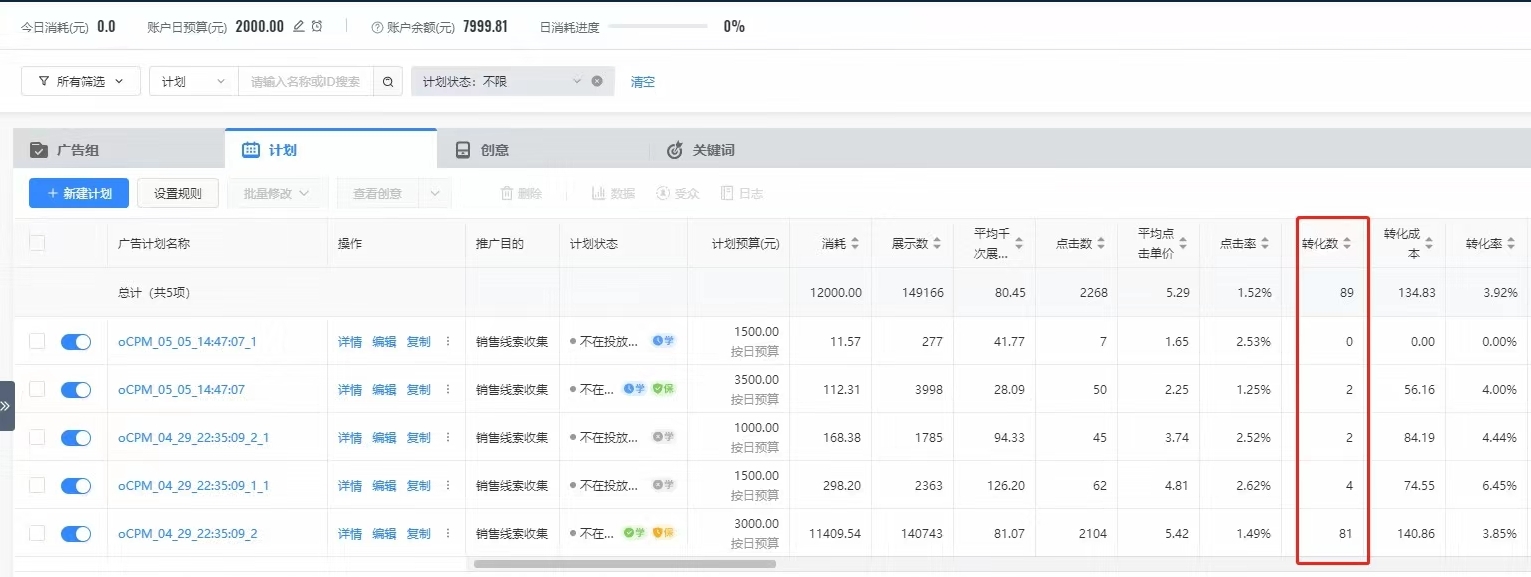Sort by the 消耗 column sort arrows
Image resolution: width=1531 pixels, height=577 pixels.
coord(855,243)
